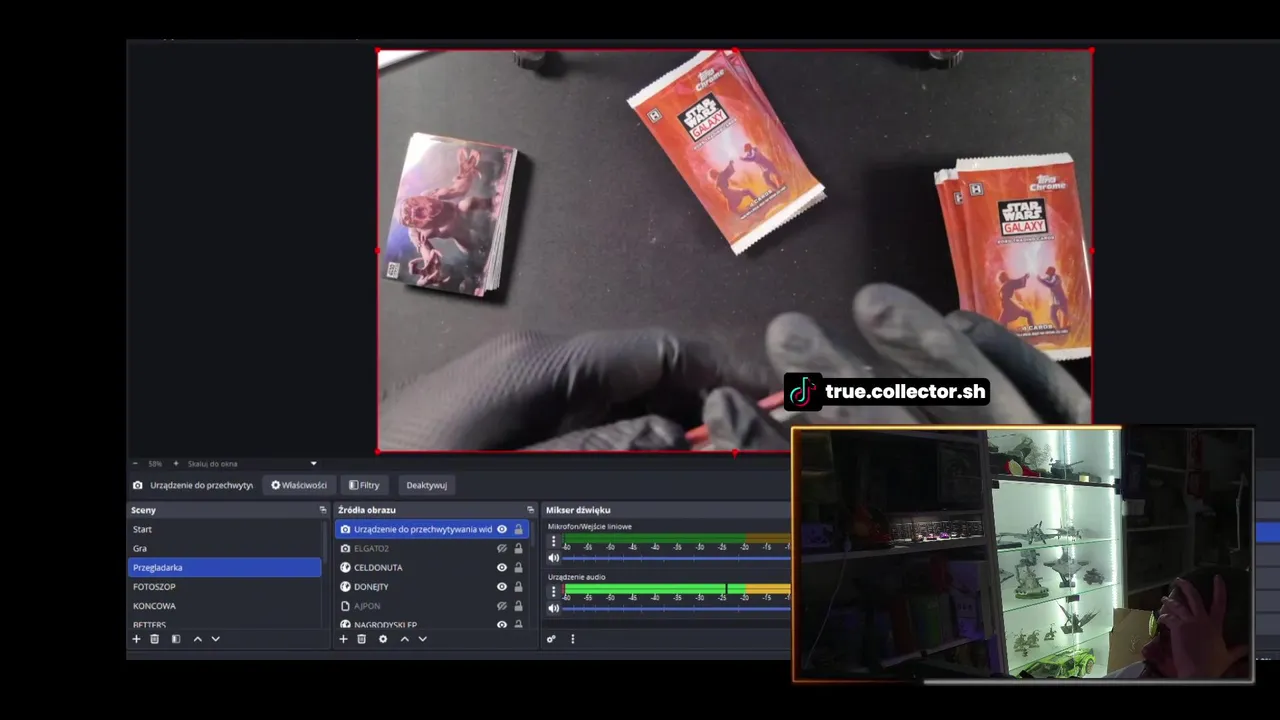Image resolution: width=1280 pixels, height=720 pixels.
Task: Open Właściwości for the selected source
Action: click(x=299, y=485)
